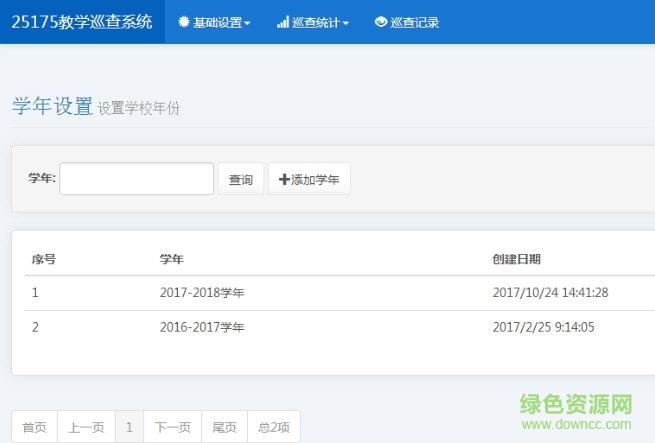Click the 添加学年 button
The image size is (655, 443).
309,179
